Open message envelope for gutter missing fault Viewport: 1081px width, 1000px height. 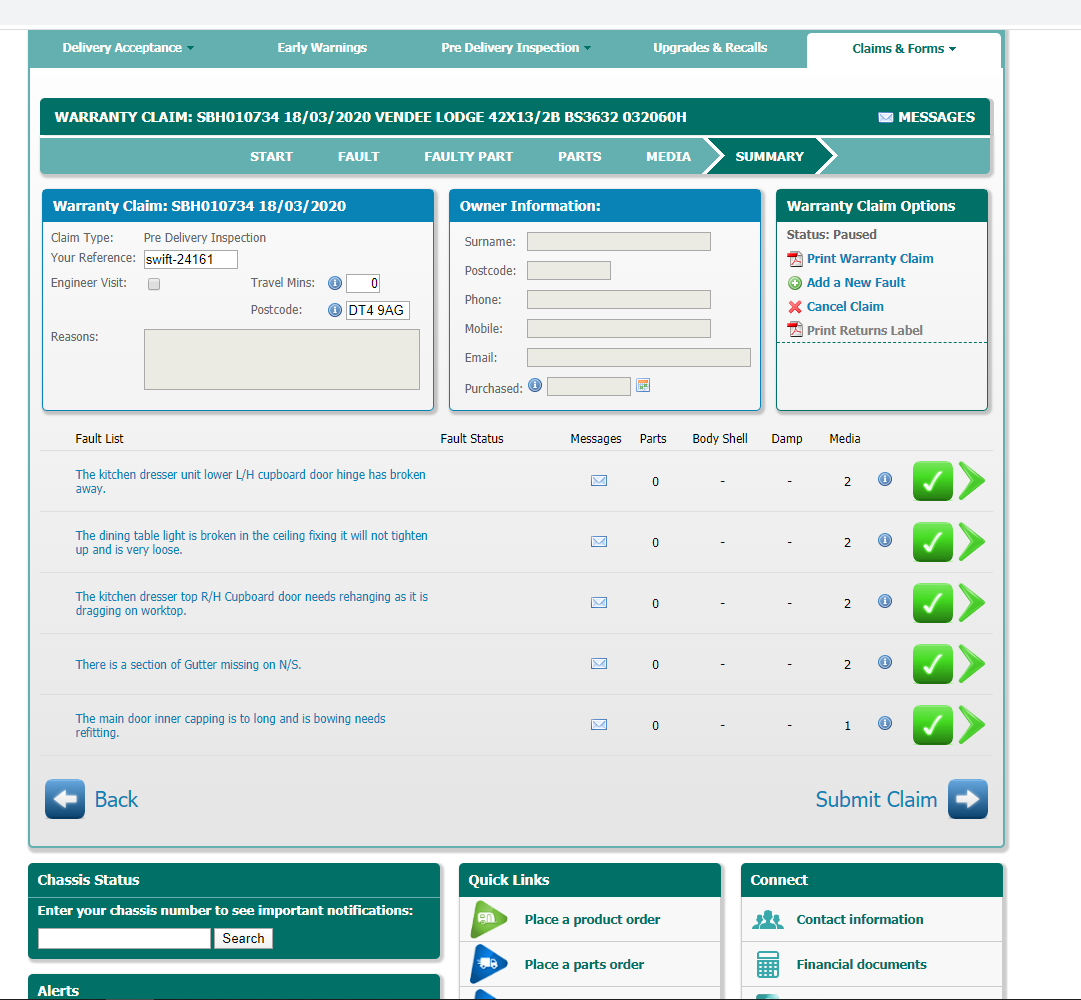(x=599, y=664)
